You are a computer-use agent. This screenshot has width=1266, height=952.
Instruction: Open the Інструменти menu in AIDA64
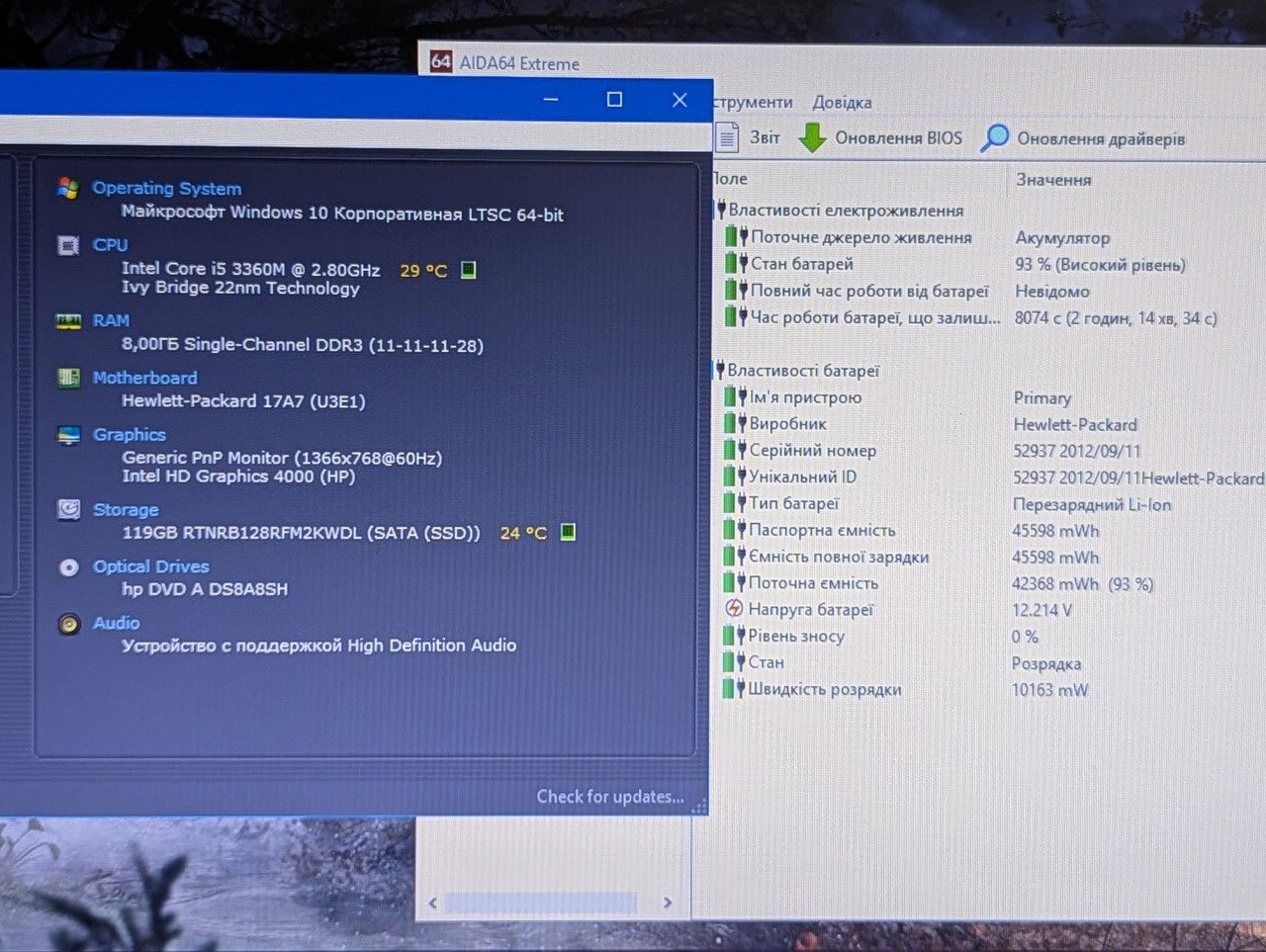click(753, 102)
